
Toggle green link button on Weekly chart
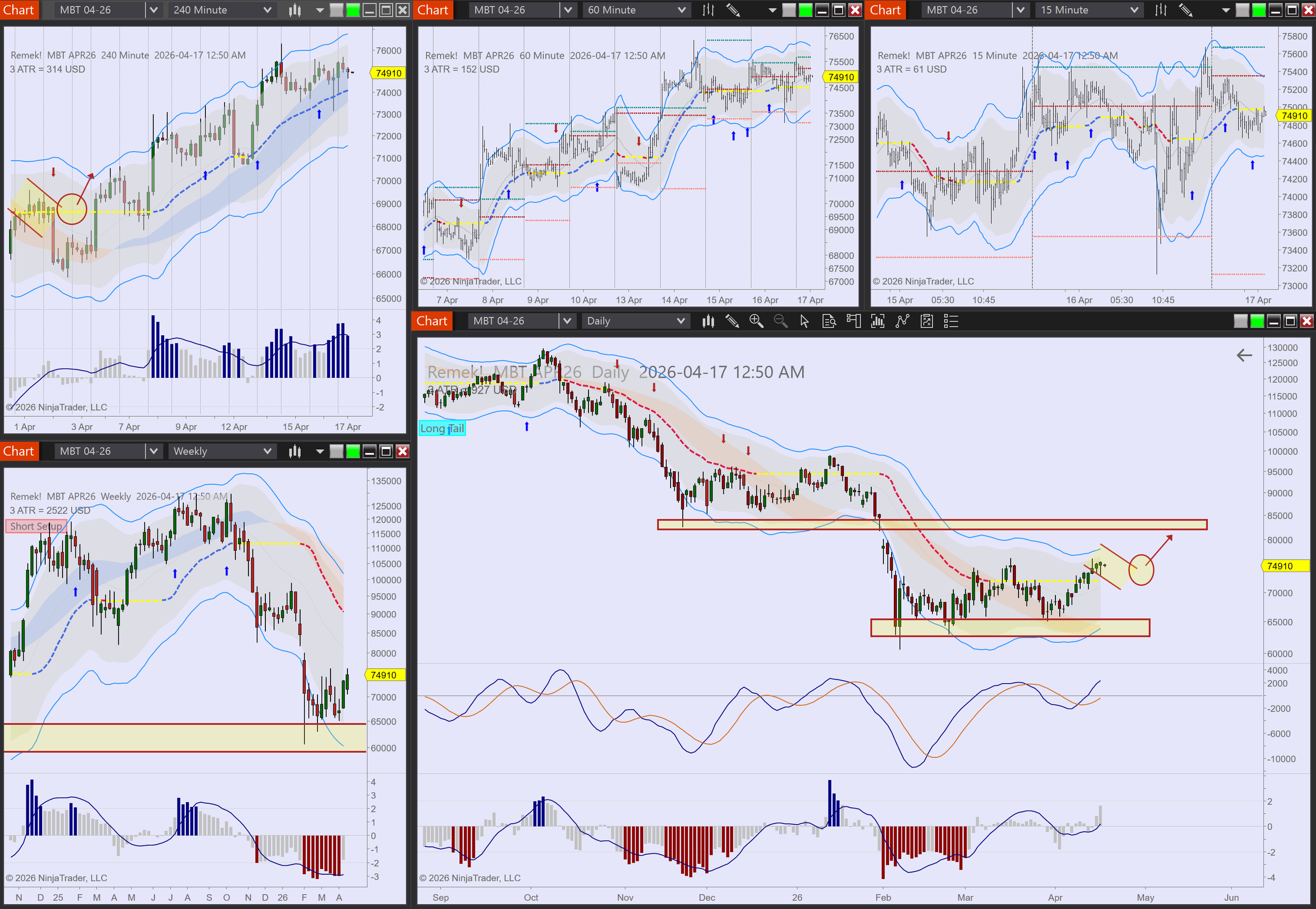point(353,451)
